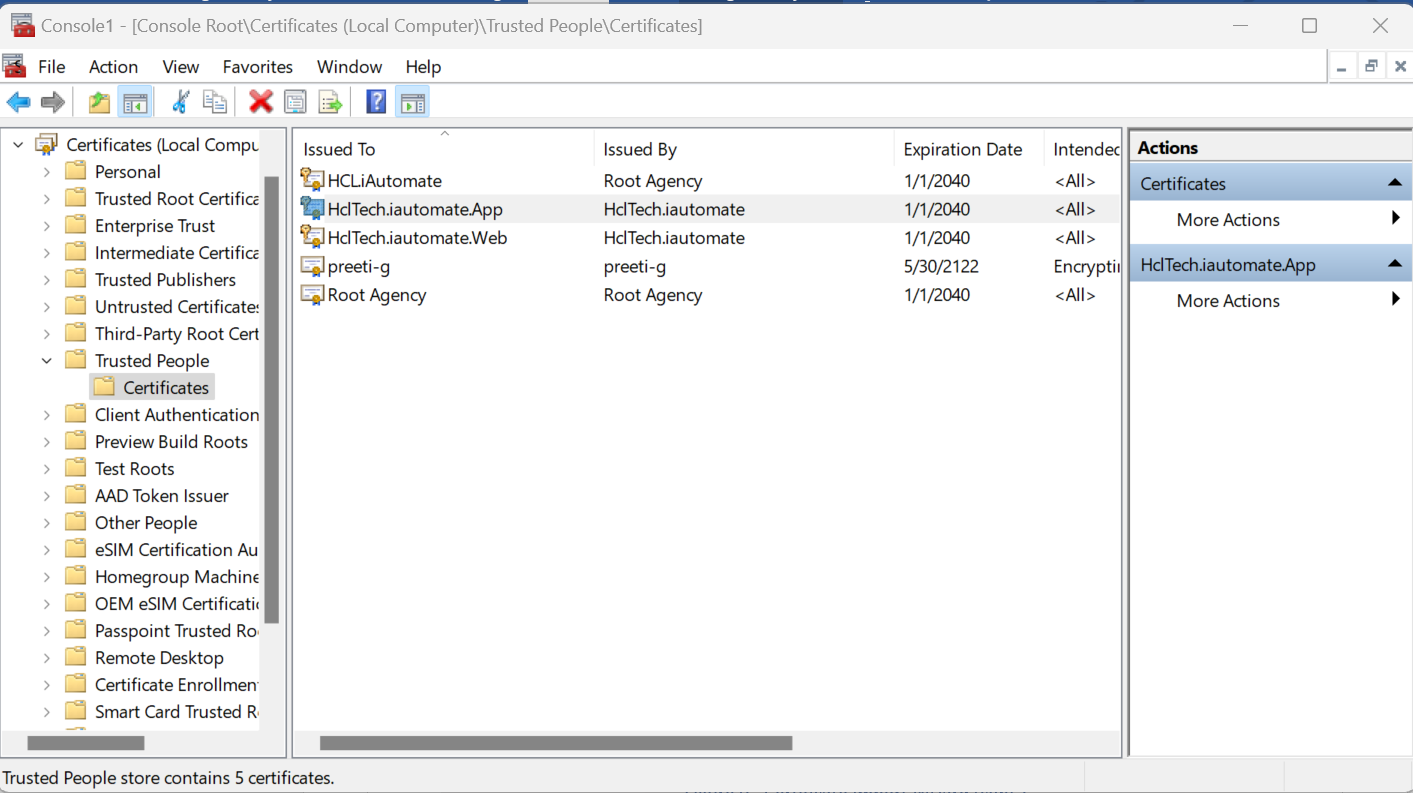Click the Export List toolbar icon
This screenshot has height=793, width=1413.
[x=330, y=102]
